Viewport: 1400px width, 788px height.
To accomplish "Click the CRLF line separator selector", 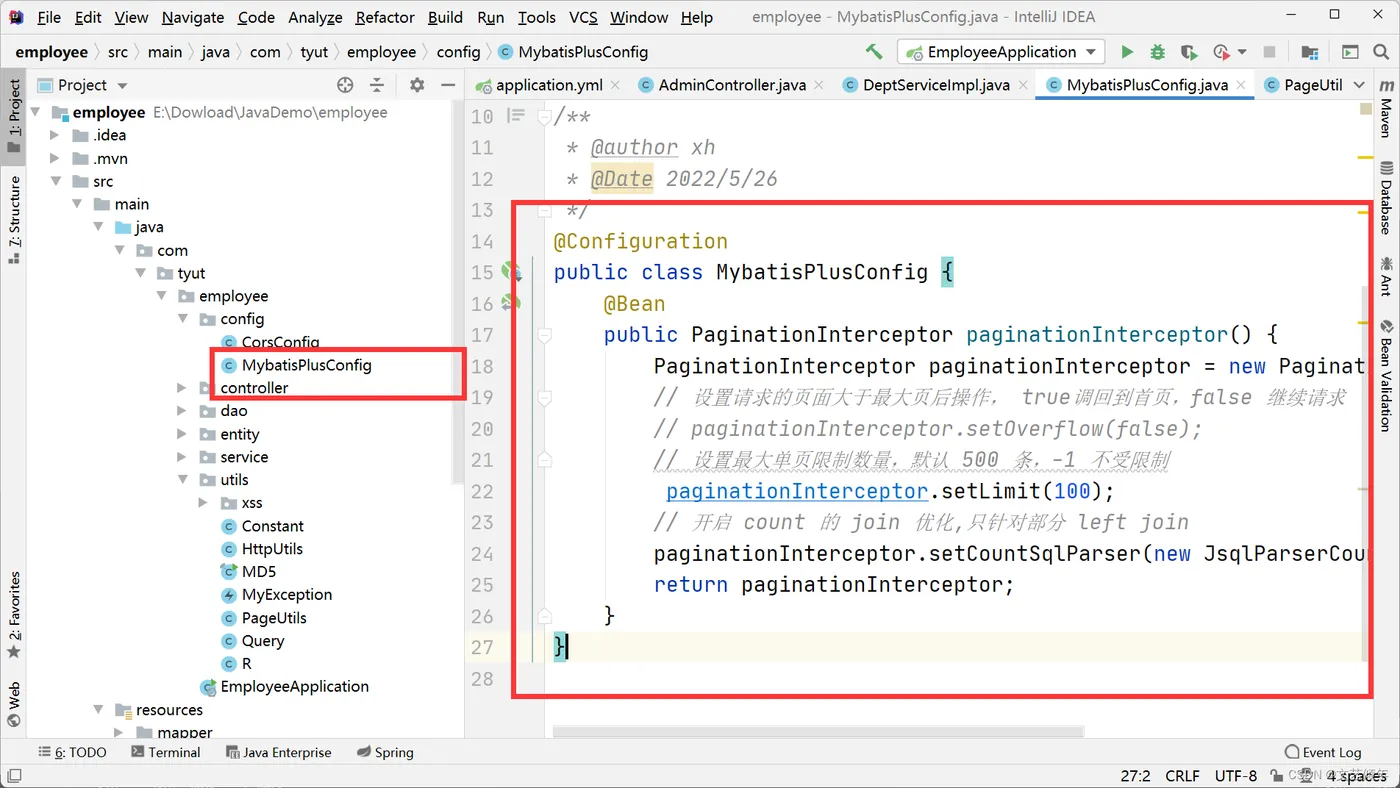I will (1182, 776).
